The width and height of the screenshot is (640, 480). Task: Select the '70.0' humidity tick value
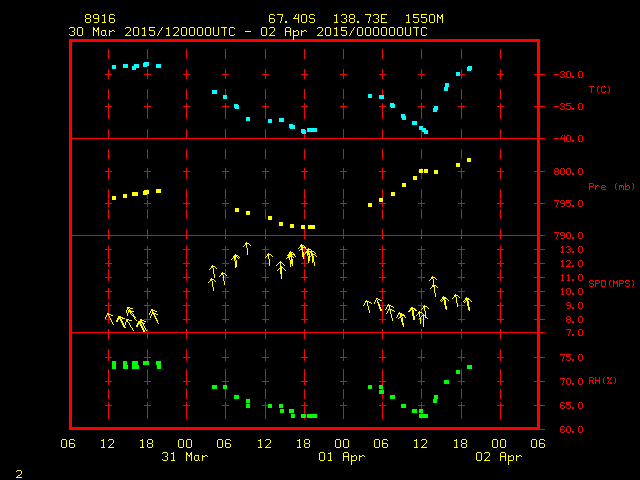572,382
